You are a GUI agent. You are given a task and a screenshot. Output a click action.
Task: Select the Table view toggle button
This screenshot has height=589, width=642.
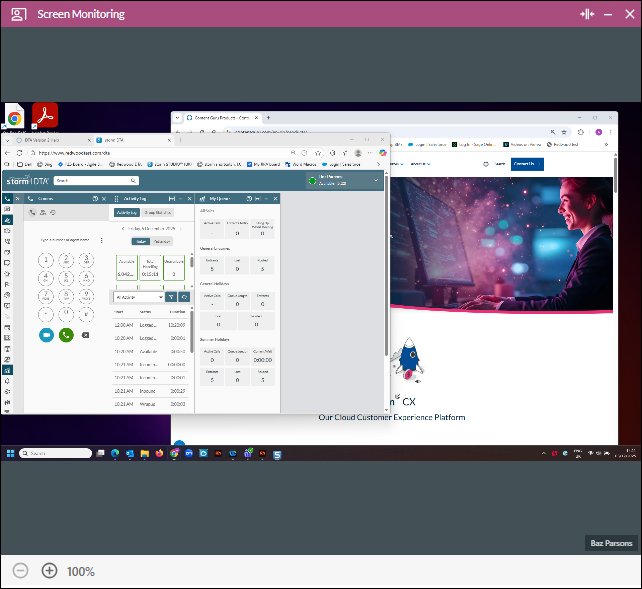coord(141,241)
